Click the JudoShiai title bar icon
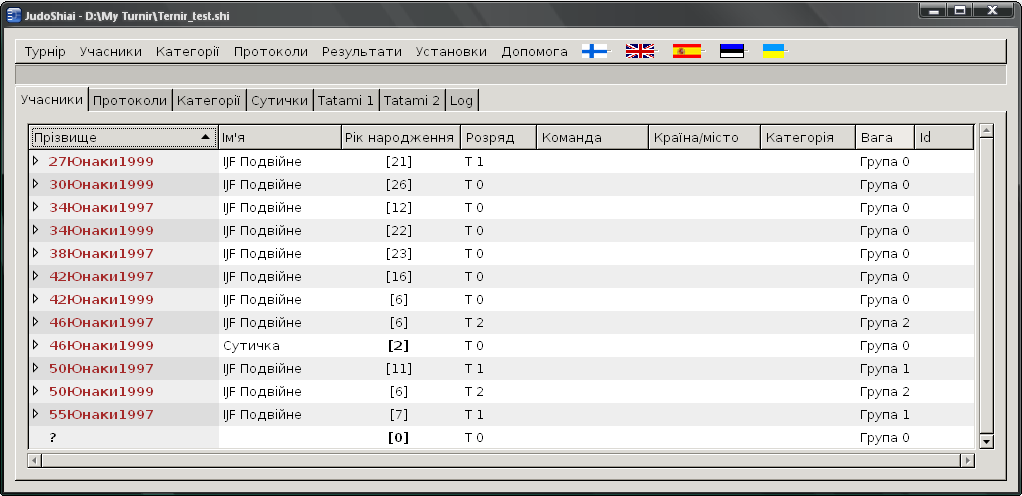Screen dimensions: 1022x496 (x=13, y=11)
